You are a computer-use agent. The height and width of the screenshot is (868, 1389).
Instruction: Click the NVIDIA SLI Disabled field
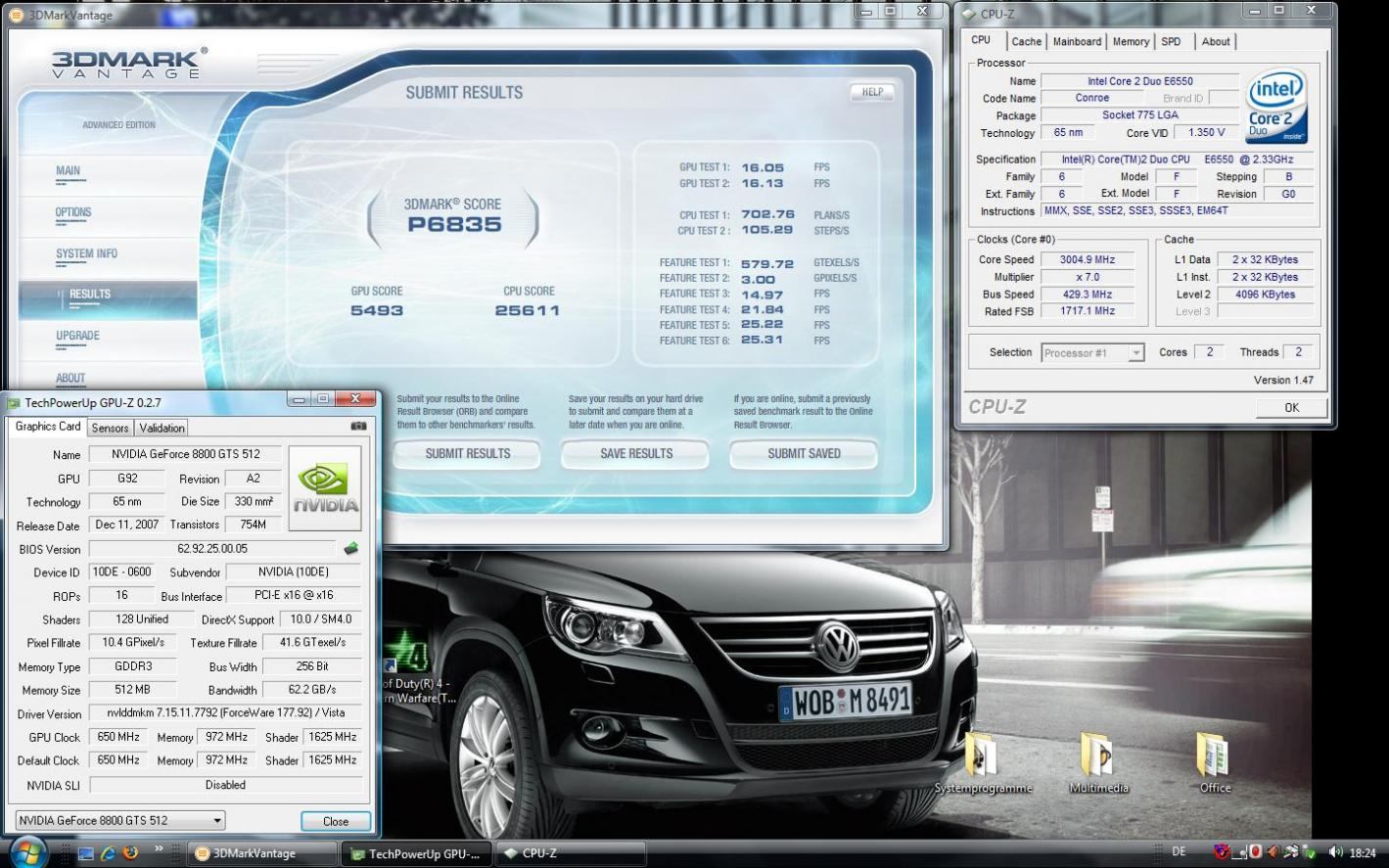pyautogui.click(x=226, y=785)
